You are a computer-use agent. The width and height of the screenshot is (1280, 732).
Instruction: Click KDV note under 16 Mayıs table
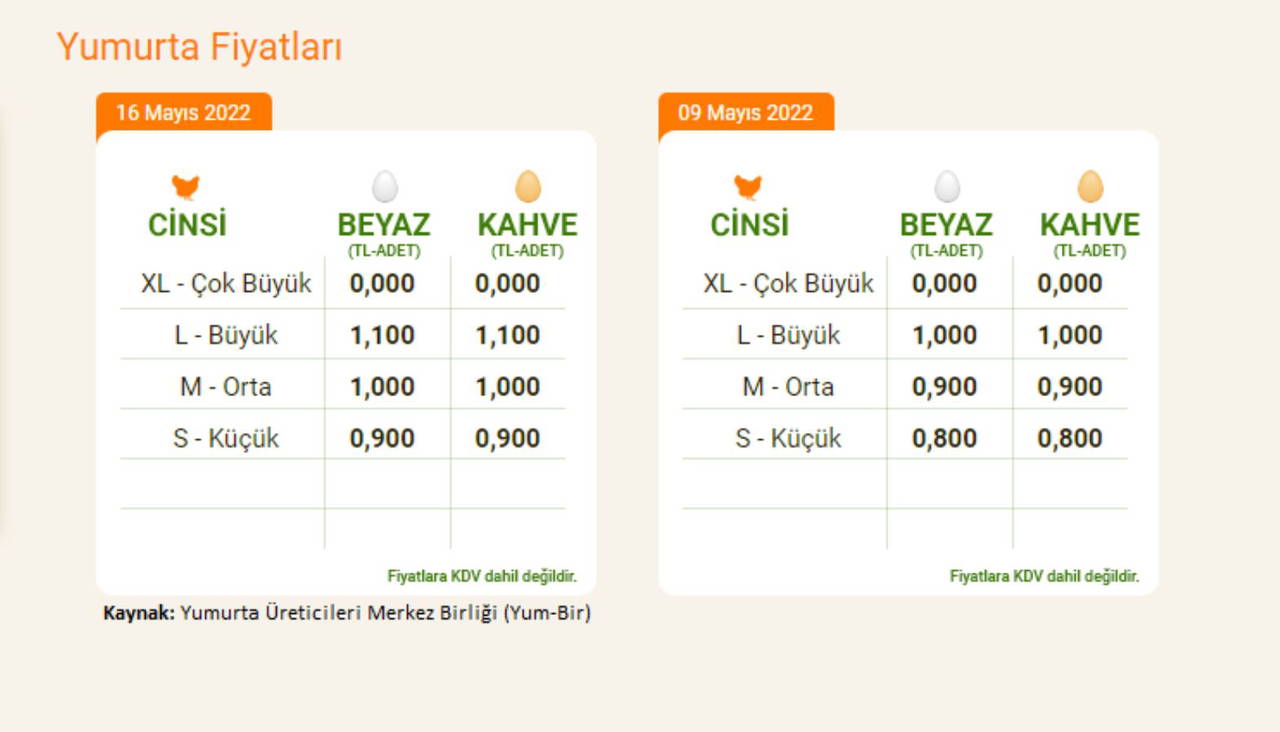(482, 576)
